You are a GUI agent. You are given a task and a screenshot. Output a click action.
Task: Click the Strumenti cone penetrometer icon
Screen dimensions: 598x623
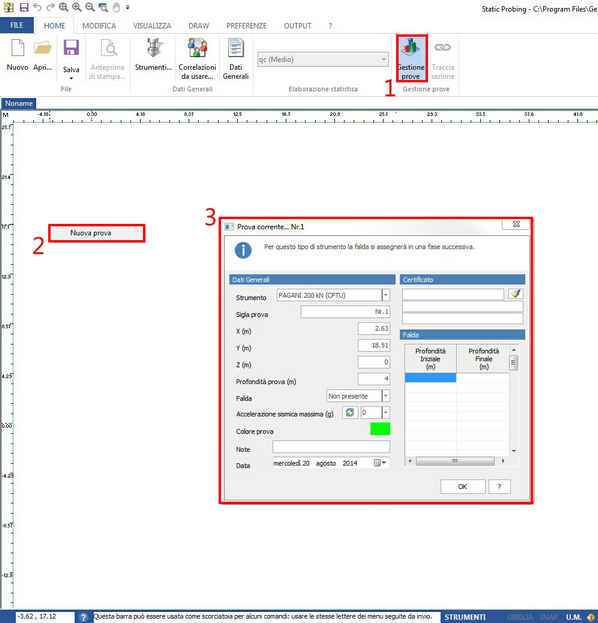point(154,48)
